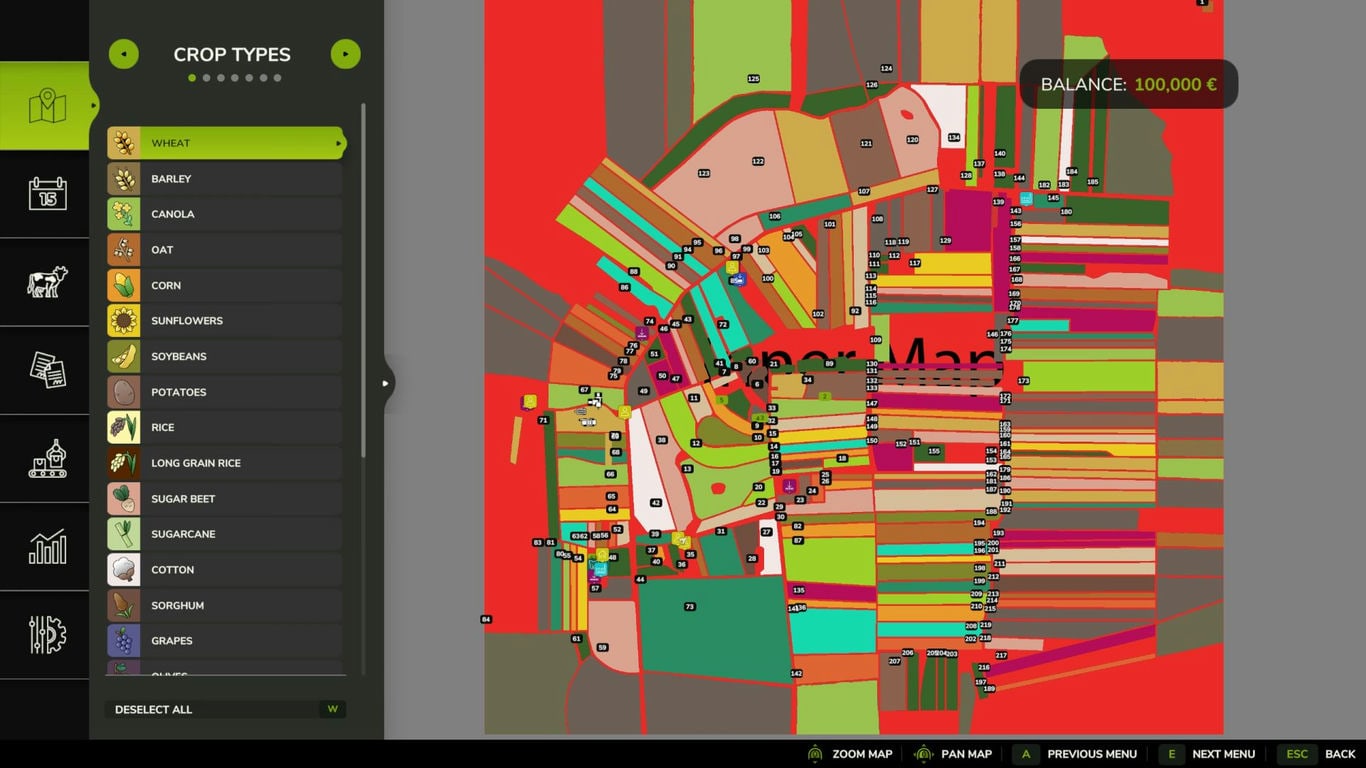Select Next Menu in the bottom bar
This screenshot has width=1366, height=768.
point(1208,754)
